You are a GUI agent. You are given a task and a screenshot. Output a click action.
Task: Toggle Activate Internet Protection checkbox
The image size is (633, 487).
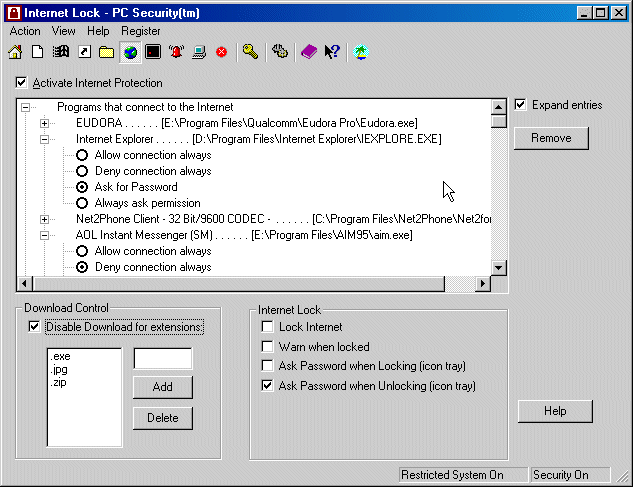21,83
